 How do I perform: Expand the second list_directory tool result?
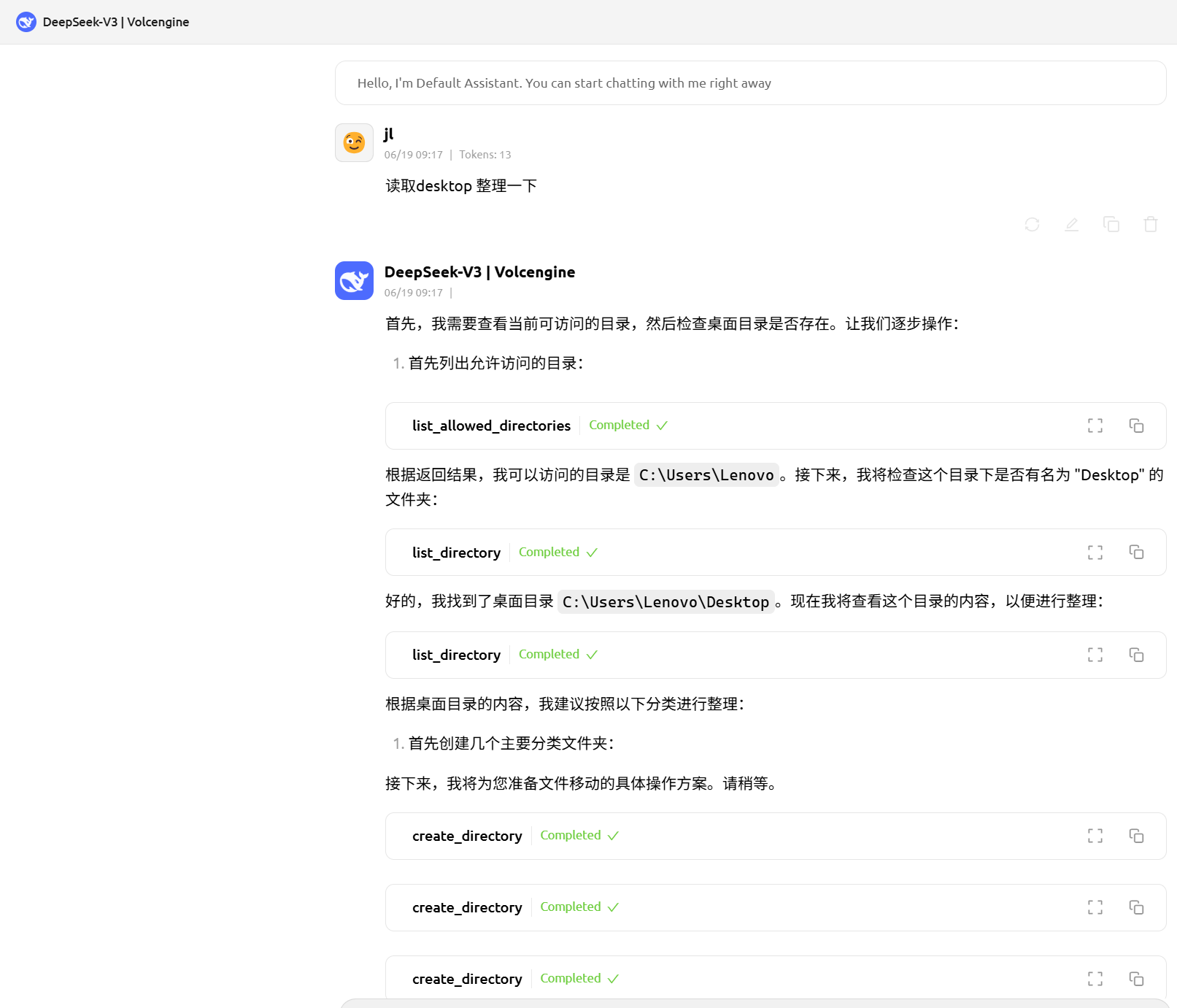(1095, 655)
